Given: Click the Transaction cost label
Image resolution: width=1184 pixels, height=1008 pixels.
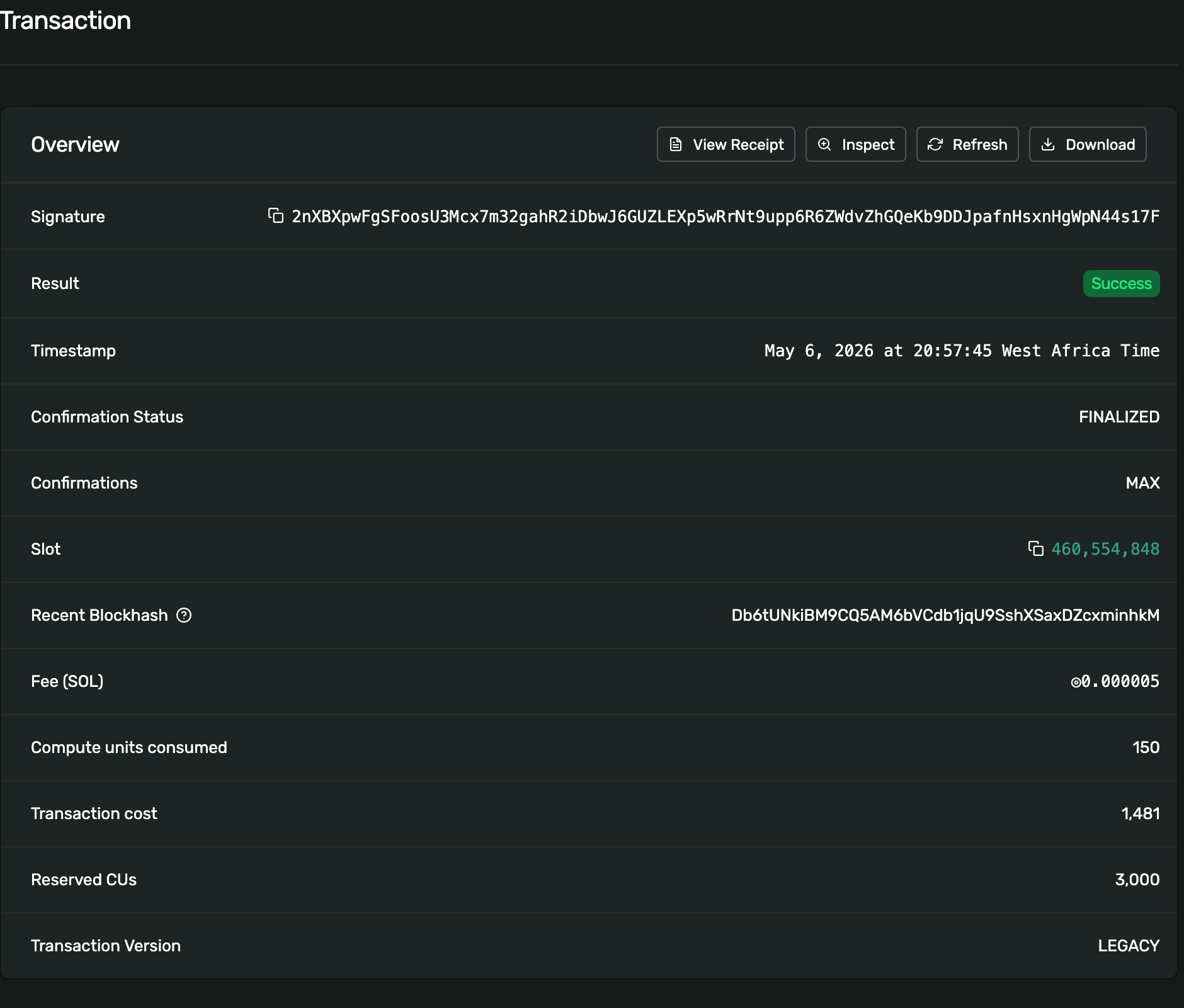Looking at the screenshot, I should click(94, 813).
